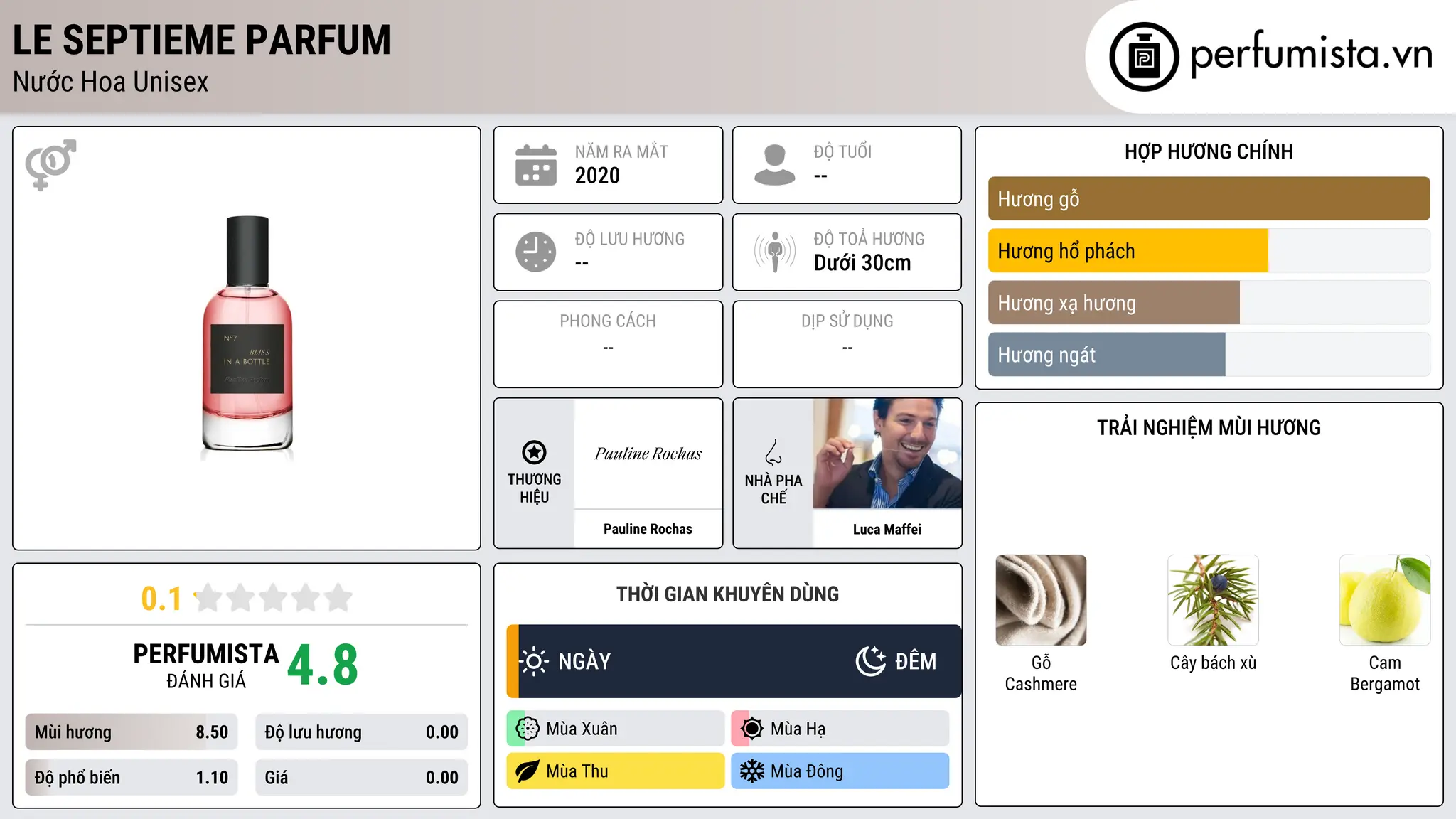Select the Mùa Đông season chip

pyautogui.click(x=840, y=771)
